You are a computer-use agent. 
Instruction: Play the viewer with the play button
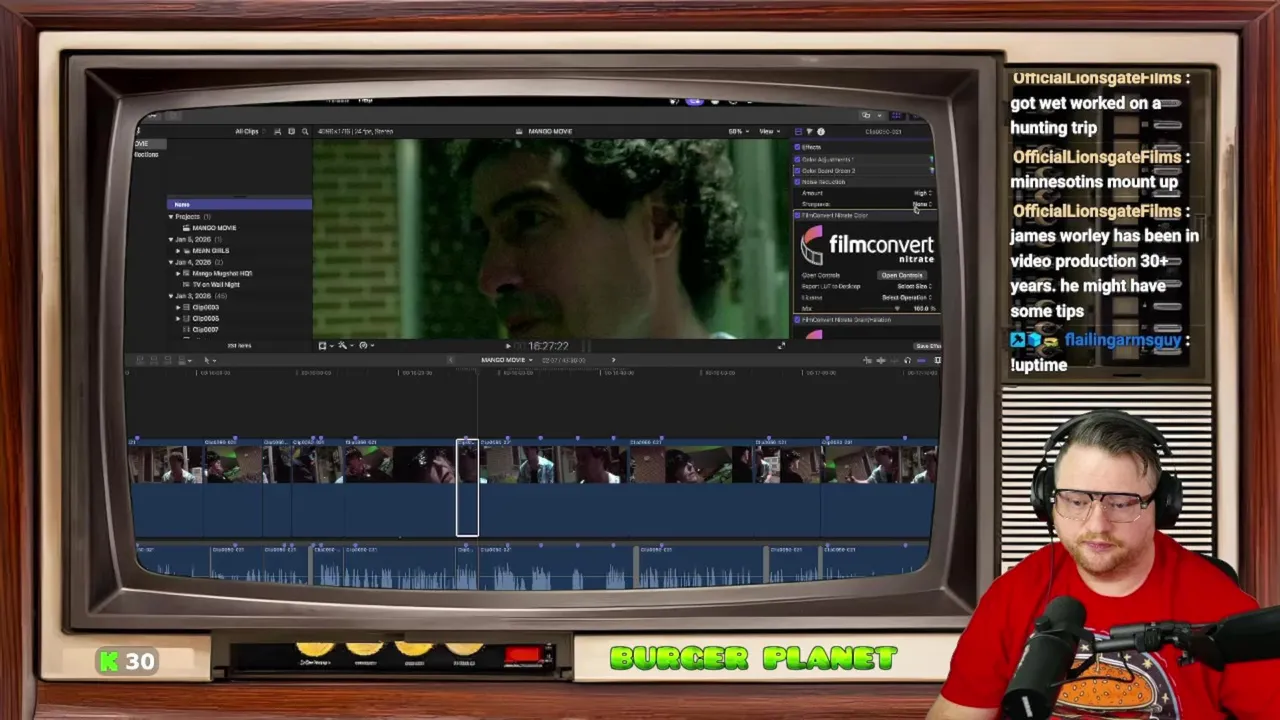(x=508, y=346)
